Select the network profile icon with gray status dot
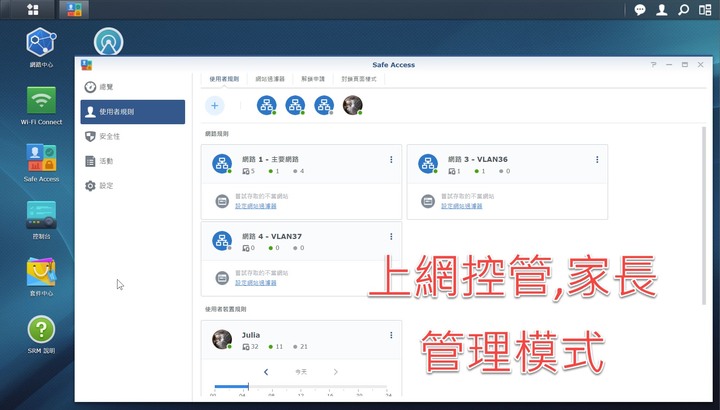Image resolution: width=720 pixels, height=410 pixels. coord(324,106)
